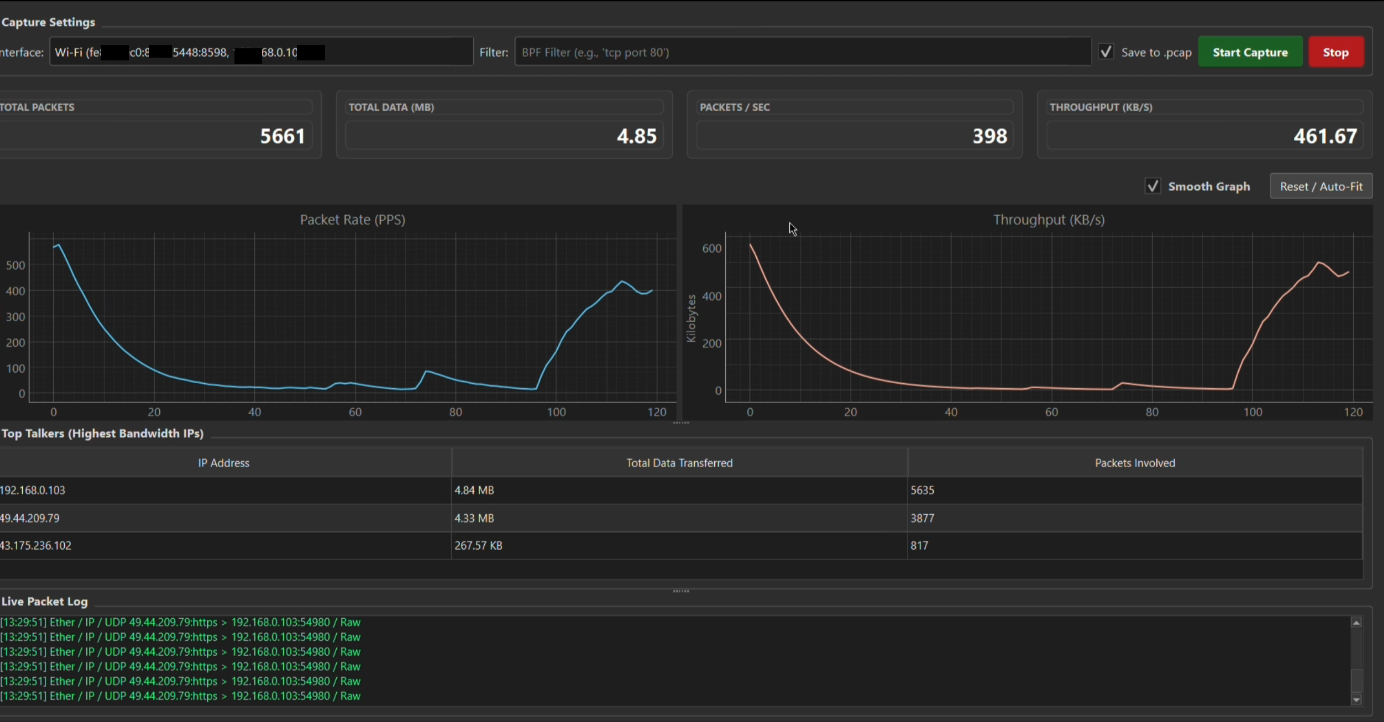Disable the Smooth Graph checkbox
1384x722 pixels.
(1153, 186)
